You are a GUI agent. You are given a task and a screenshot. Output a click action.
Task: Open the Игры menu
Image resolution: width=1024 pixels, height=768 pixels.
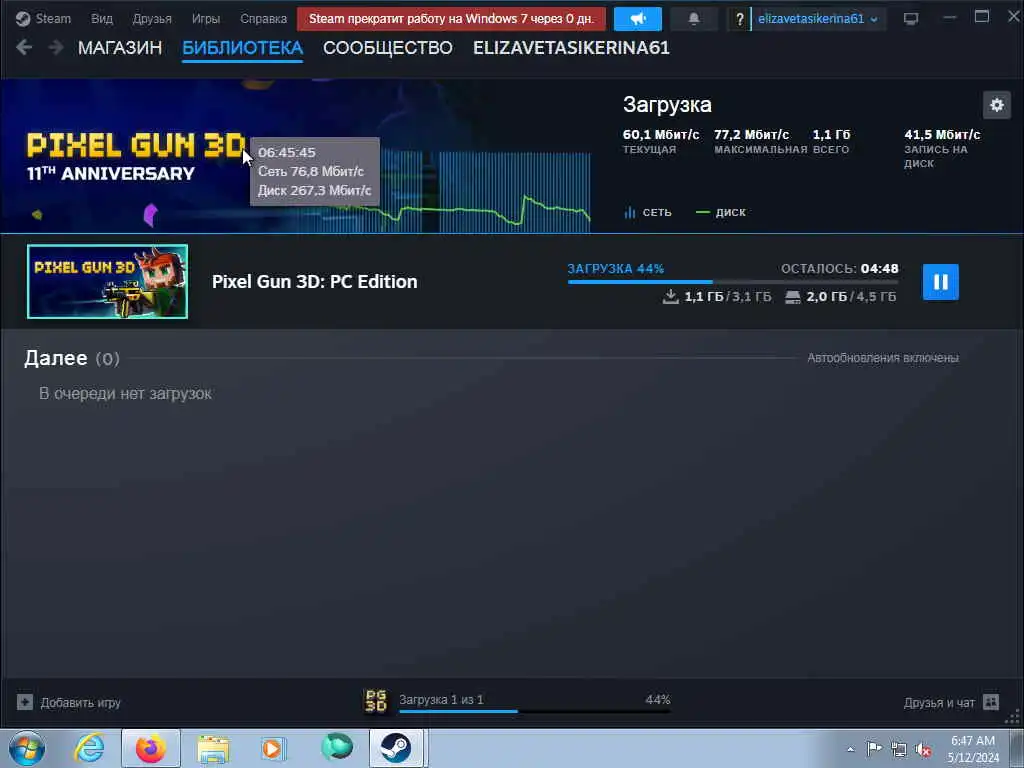(206, 18)
